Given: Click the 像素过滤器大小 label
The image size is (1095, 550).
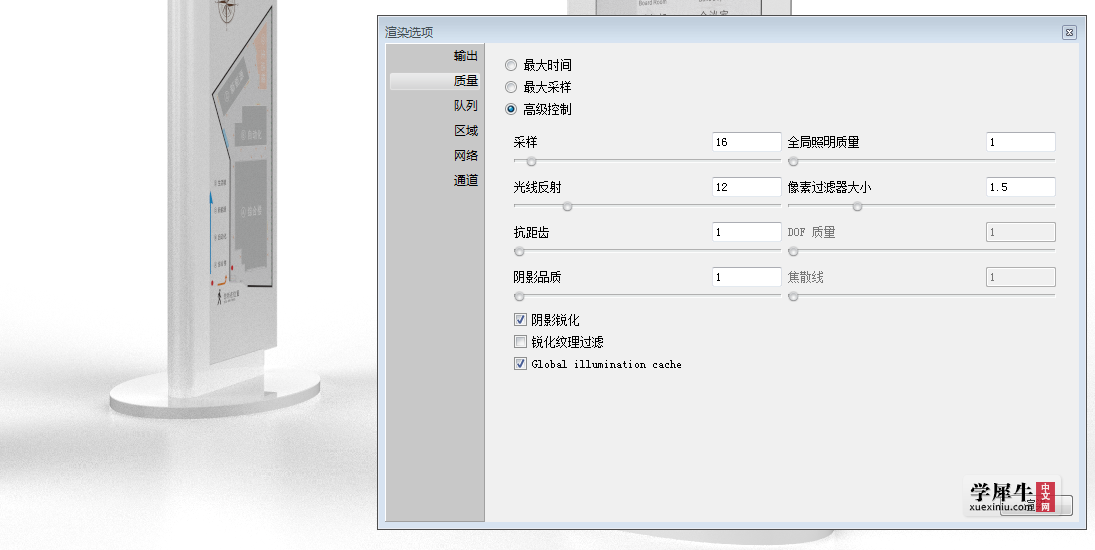Looking at the screenshot, I should [x=830, y=187].
